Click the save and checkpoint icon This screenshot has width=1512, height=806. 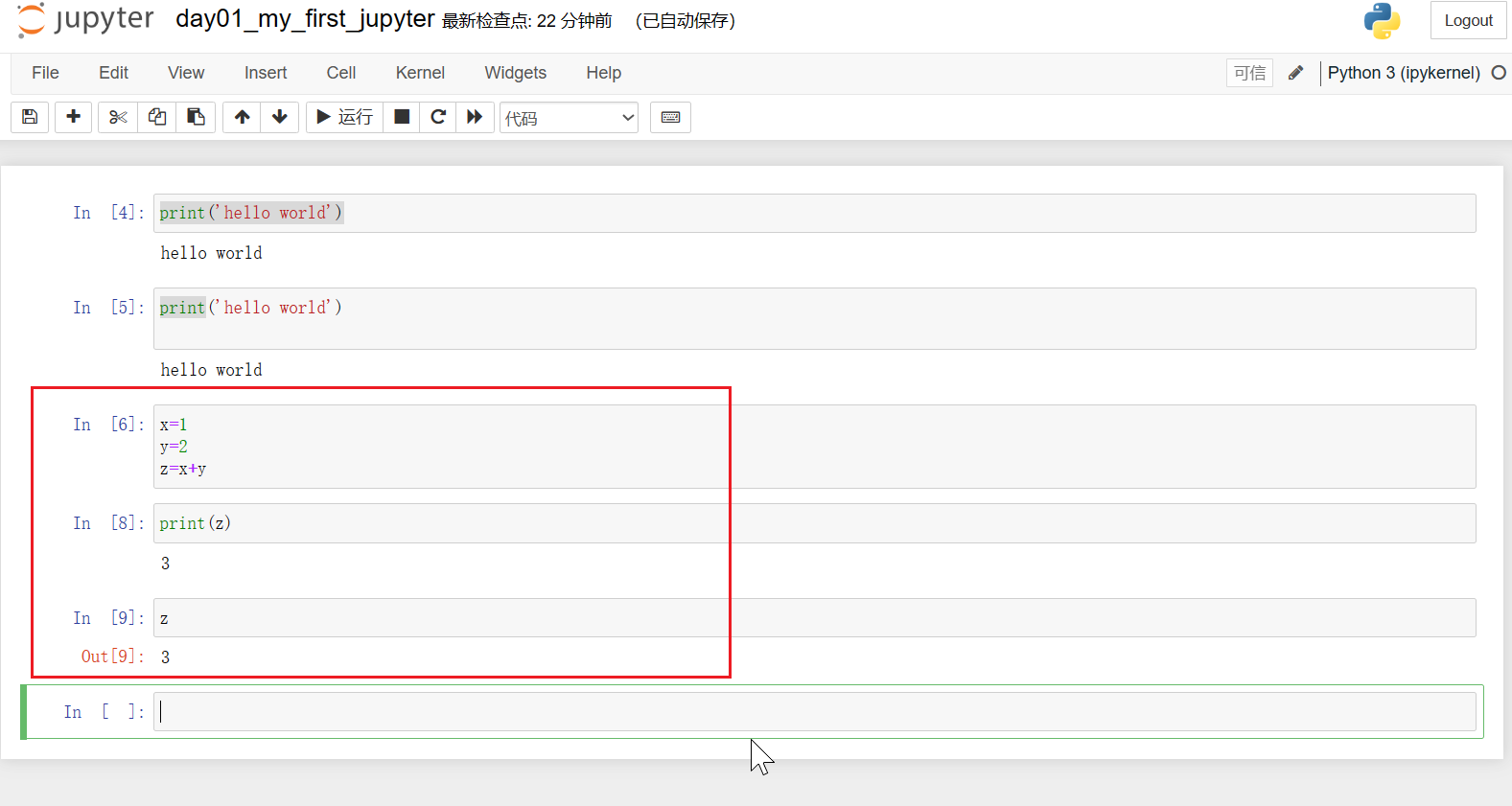pos(30,117)
